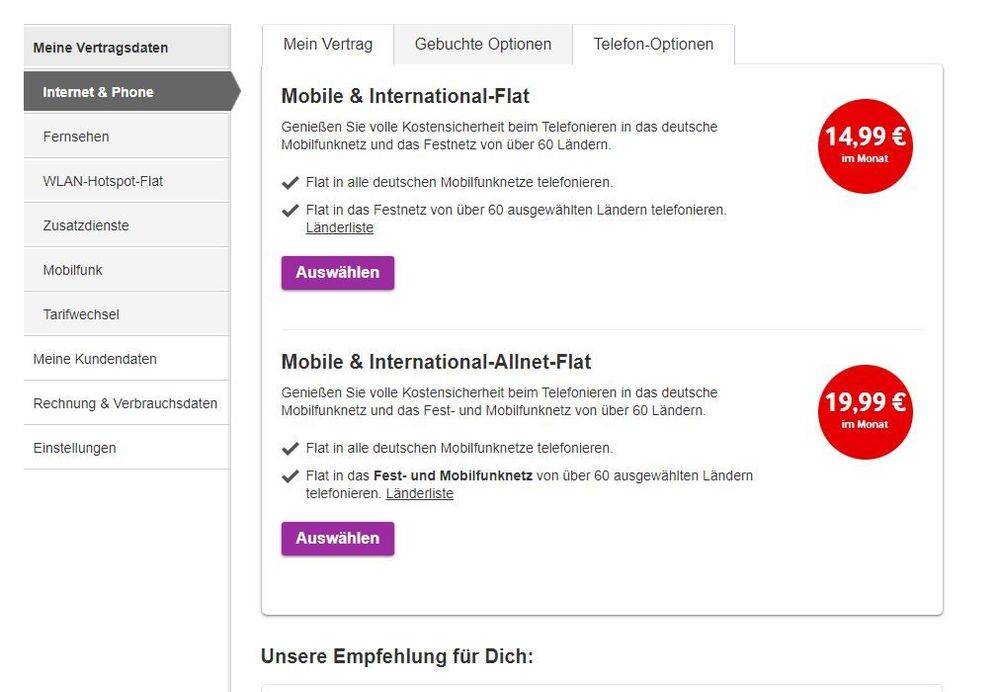This screenshot has width=999, height=692.
Task: Switch to Gebuchte Optionen tab
Action: pyautogui.click(x=483, y=45)
